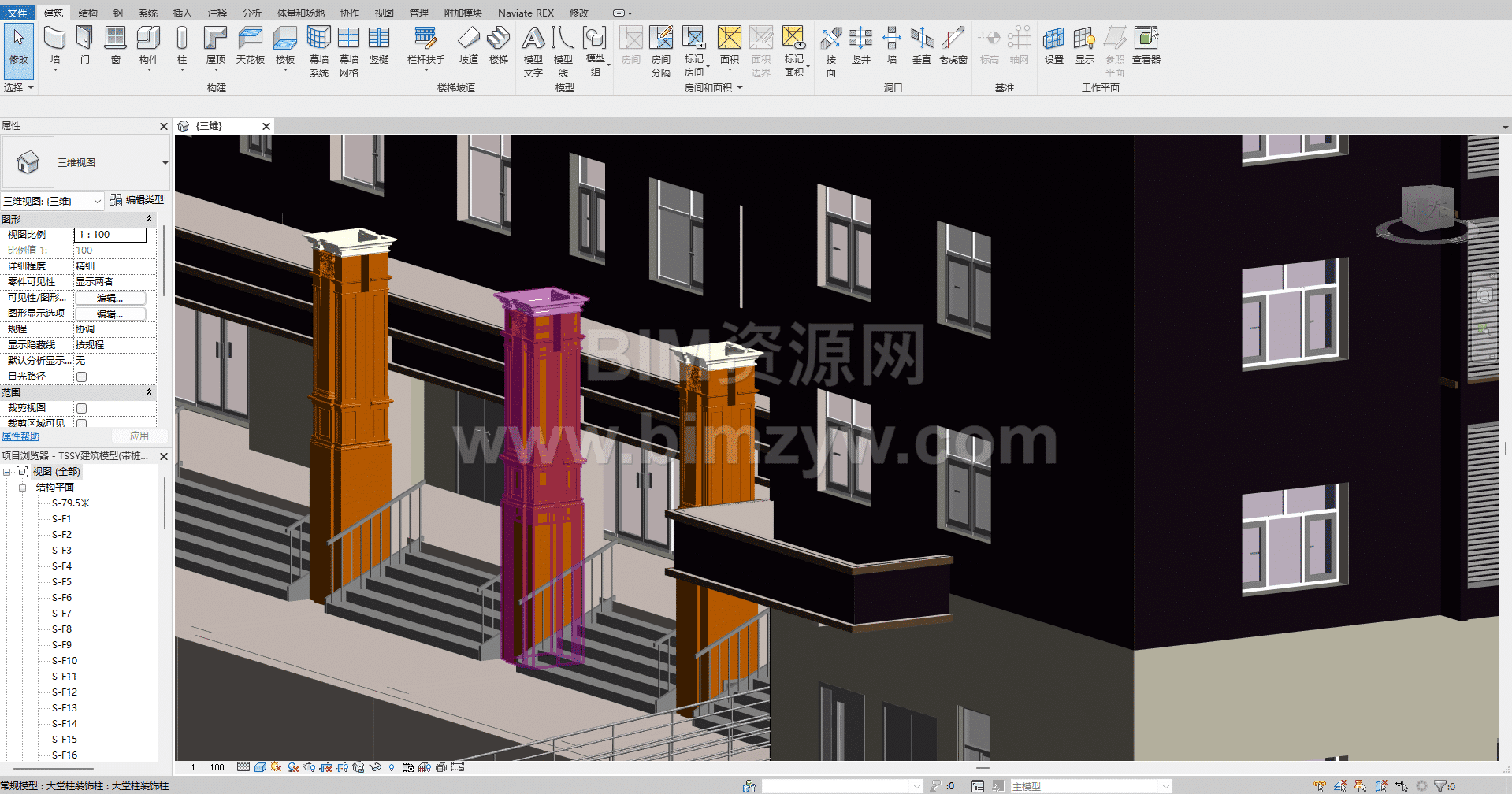
Task: Select the Stair (楼梯) tool
Action: [499, 46]
